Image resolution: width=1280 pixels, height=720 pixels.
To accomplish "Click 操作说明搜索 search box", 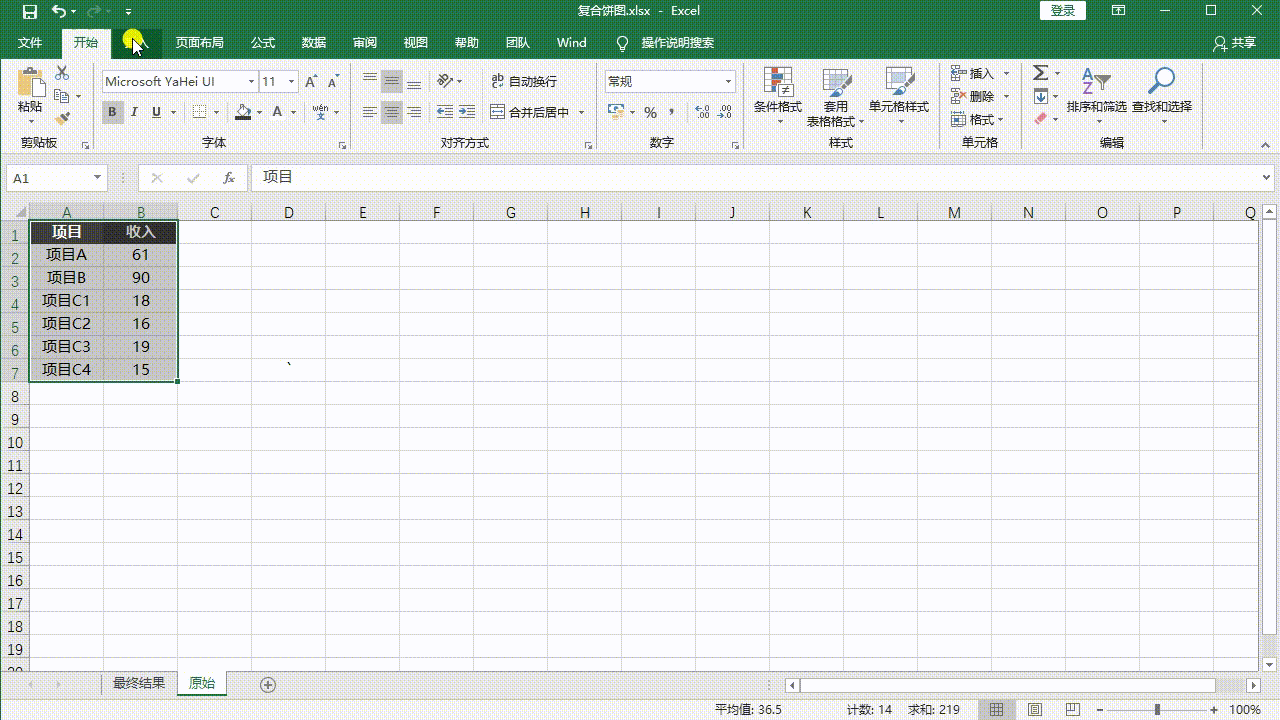I will click(677, 43).
